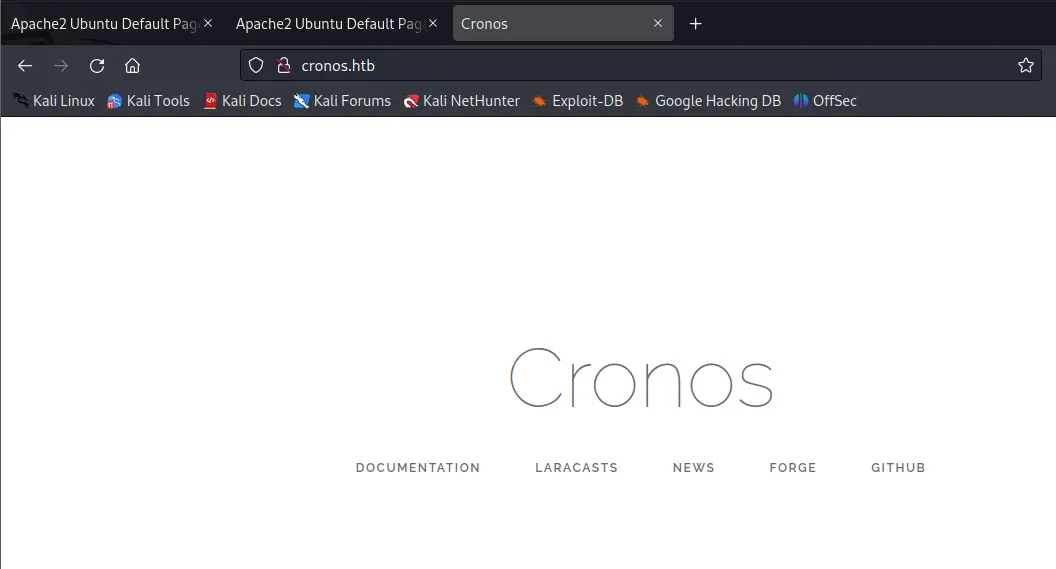This screenshot has height=569, width=1056.
Task: Switch to the second Apache2 Ubuntu Default Page tab
Action: [x=329, y=24]
